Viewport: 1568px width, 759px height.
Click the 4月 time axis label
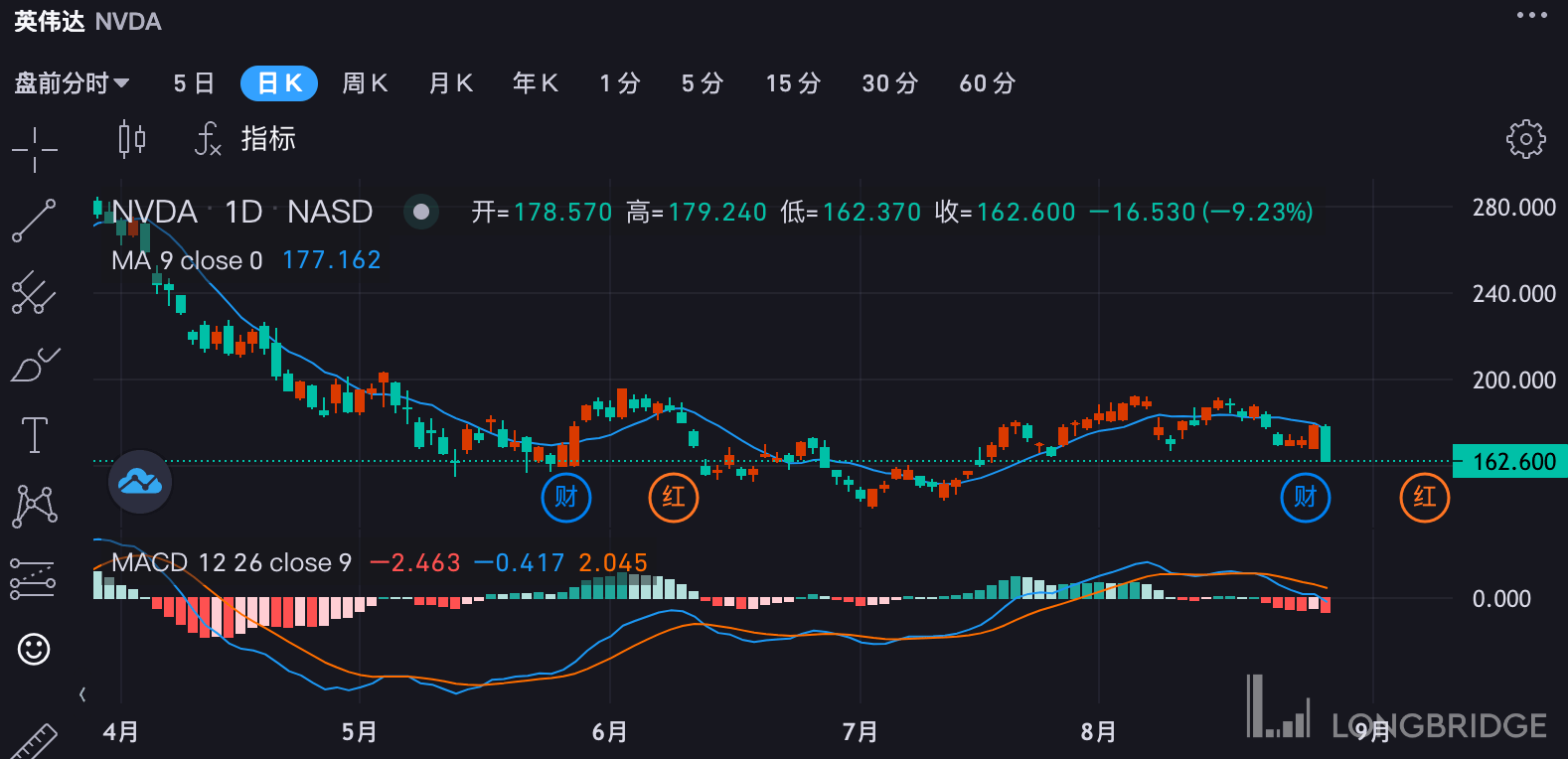121,732
